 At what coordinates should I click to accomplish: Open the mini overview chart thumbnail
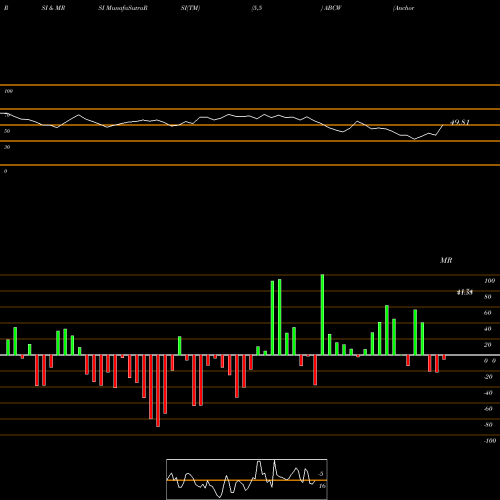[247, 479]
